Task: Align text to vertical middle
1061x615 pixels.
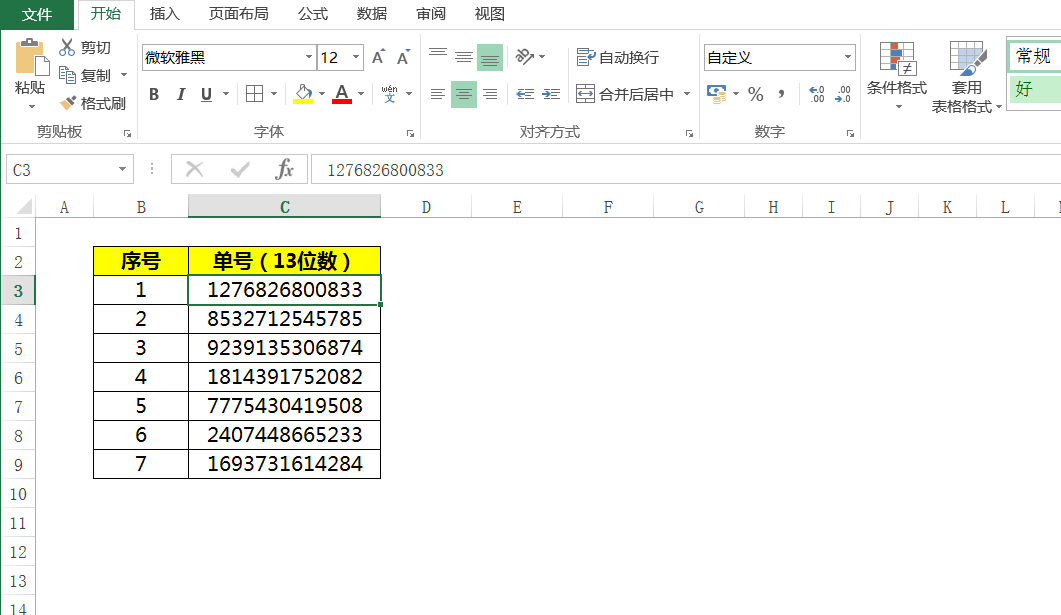Action: pos(464,58)
